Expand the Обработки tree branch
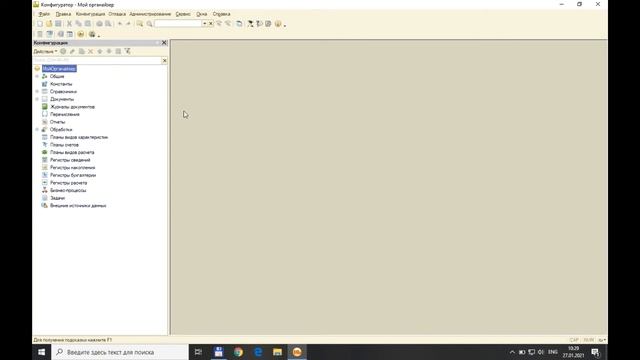This screenshot has width=640, height=360. [37, 129]
